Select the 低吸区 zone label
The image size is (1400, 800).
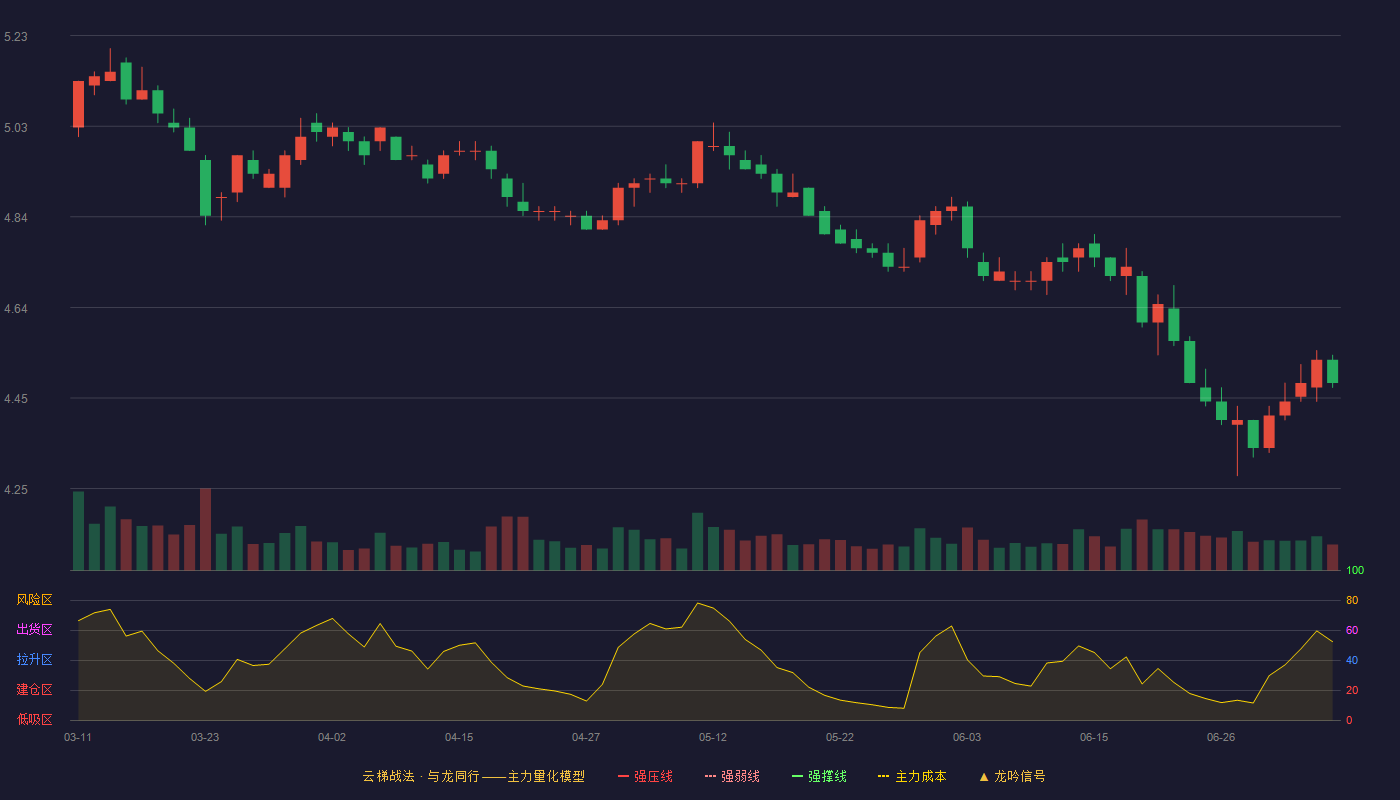(34, 719)
